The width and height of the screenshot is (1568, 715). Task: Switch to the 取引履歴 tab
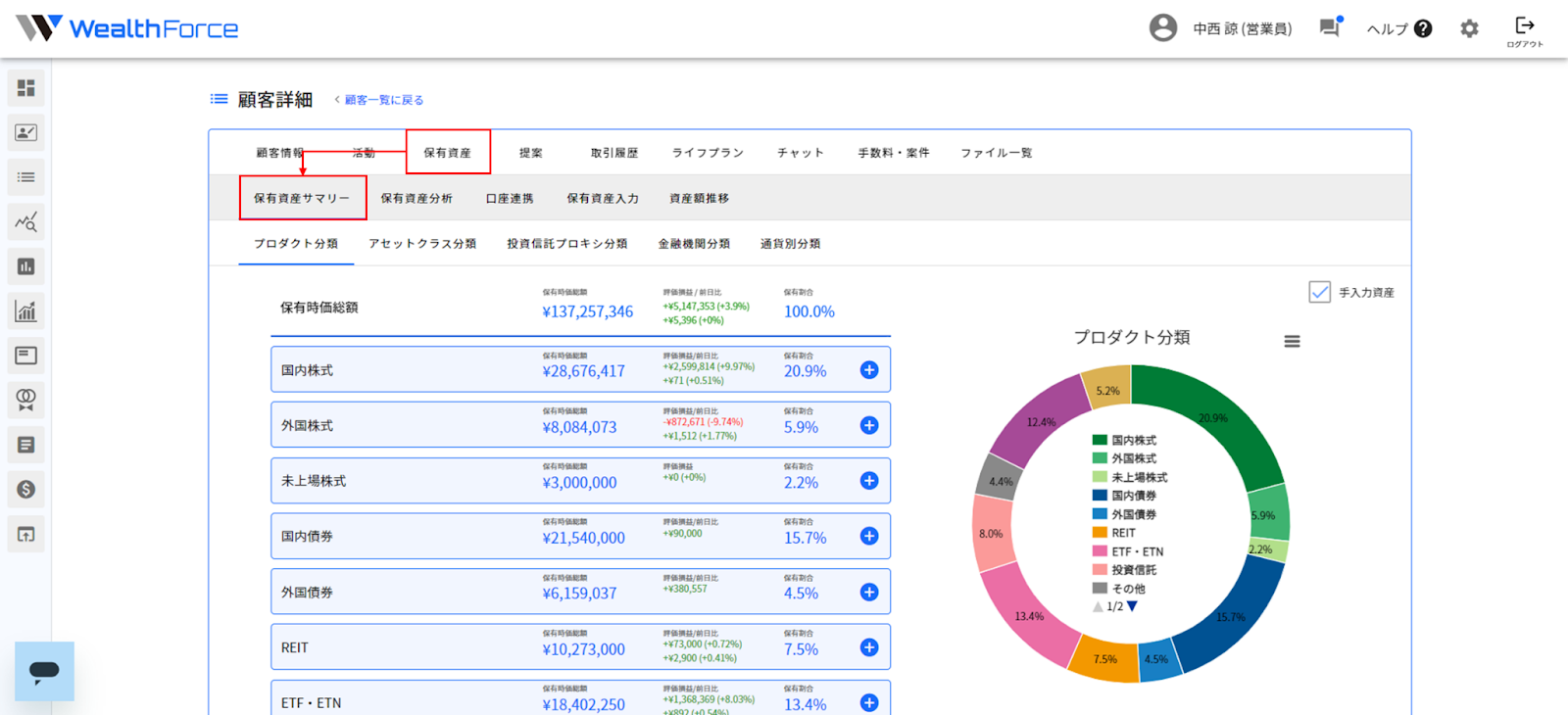(x=614, y=153)
